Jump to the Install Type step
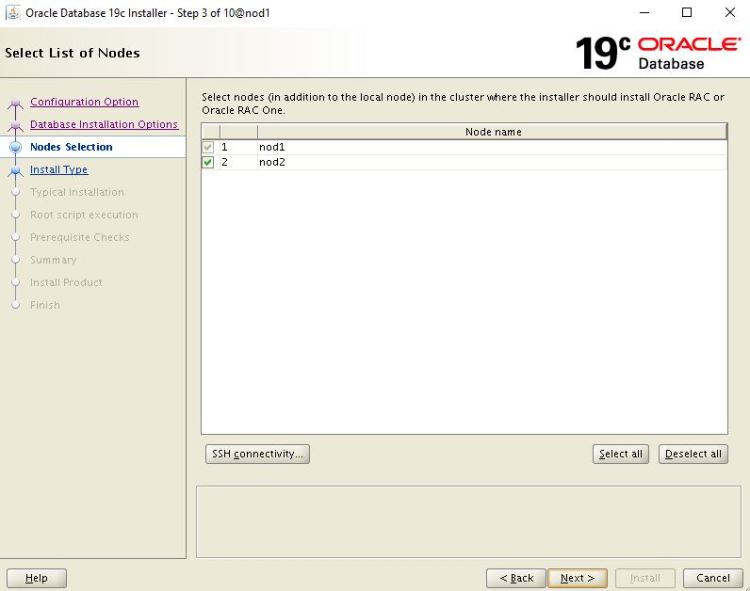Screen dimensions: 750x591 [59, 170]
